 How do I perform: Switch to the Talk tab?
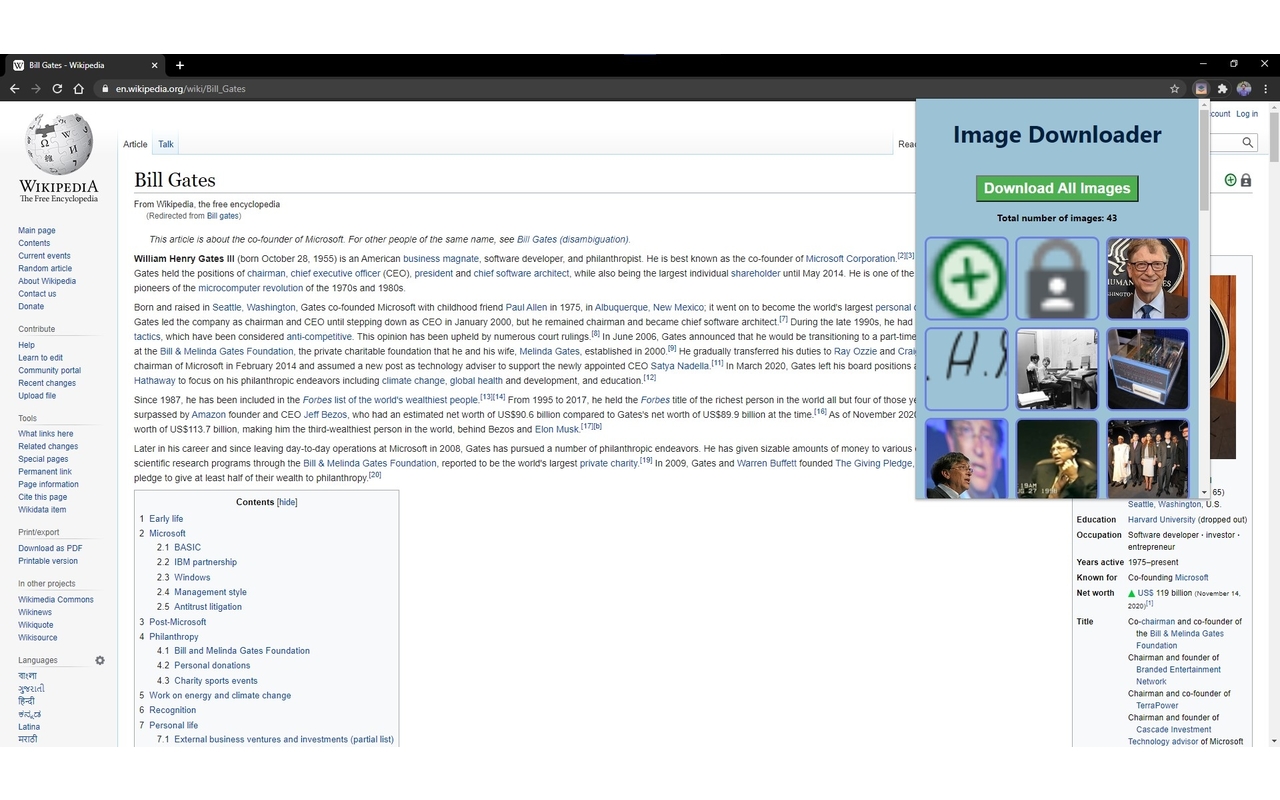pos(166,144)
